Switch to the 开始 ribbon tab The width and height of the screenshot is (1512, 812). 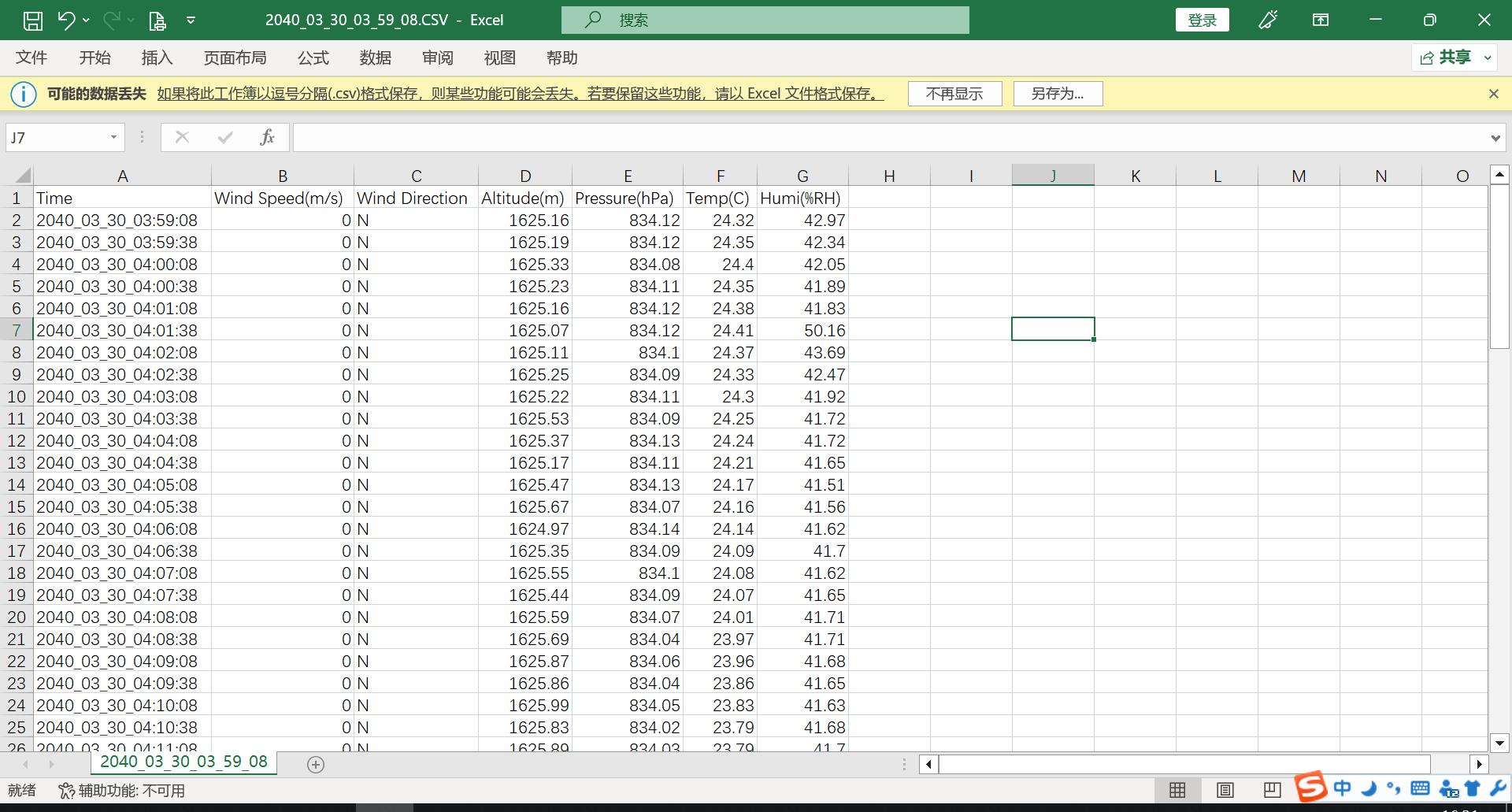click(94, 57)
